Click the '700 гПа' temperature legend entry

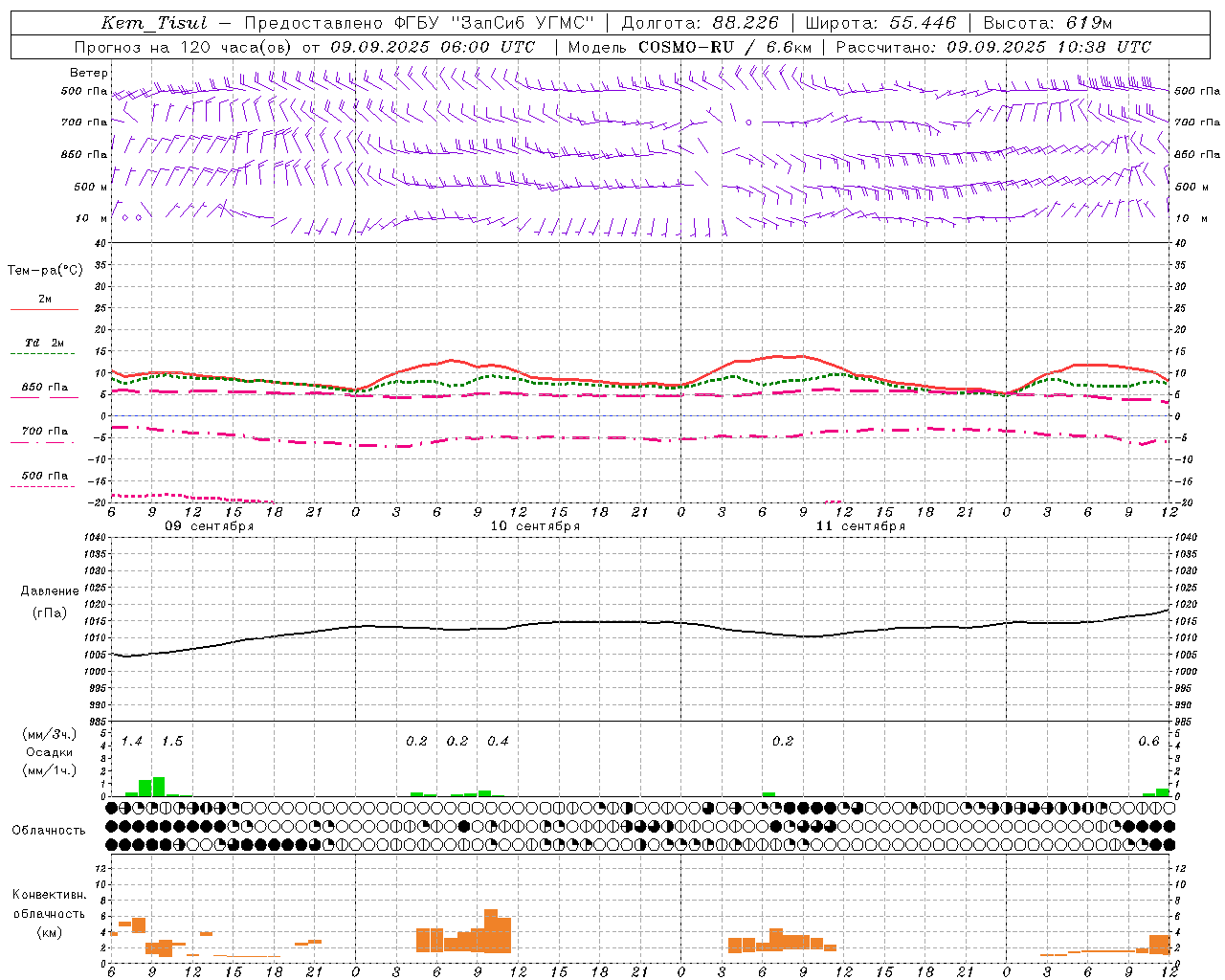point(44,431)
